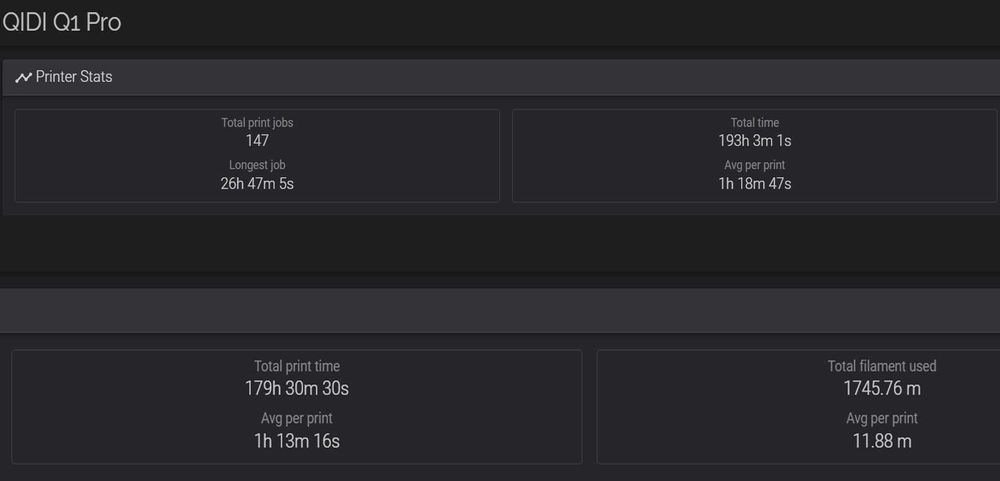Select the Total filament used label
The height and width of the screenshot is (481, 1000).
[x=882, y=367]
